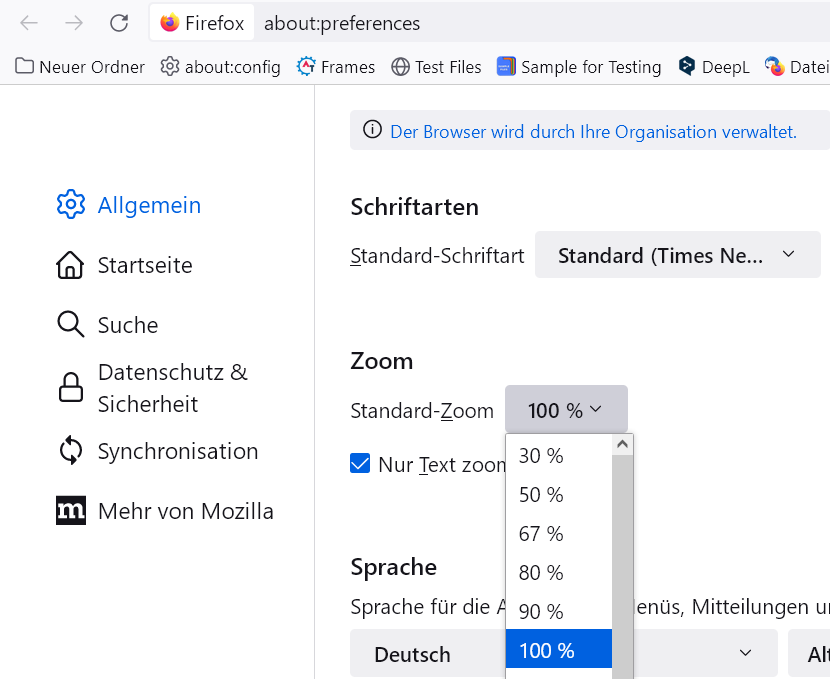Viewport: 830px width, 679px height.
Task: Click the zoom list scroll-up arrow
Action: click(x=622, y=444)
